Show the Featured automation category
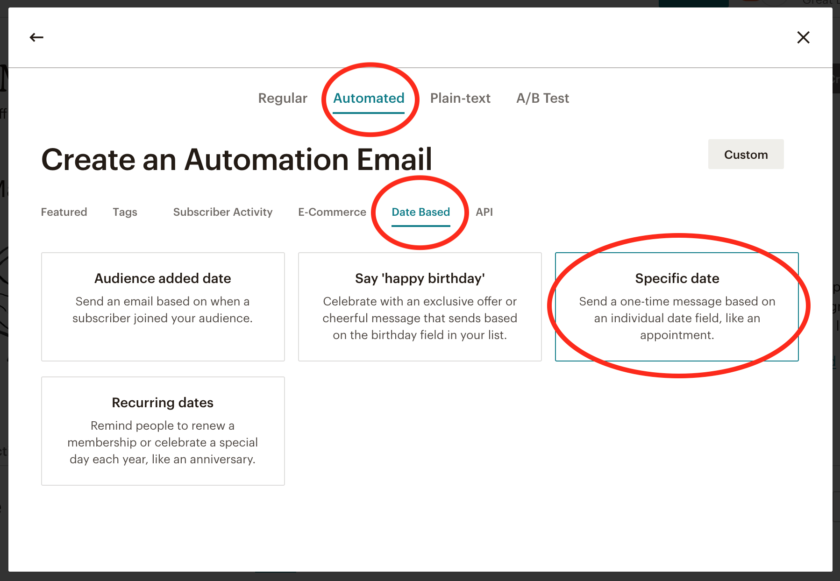 click(x=64, y=212)
